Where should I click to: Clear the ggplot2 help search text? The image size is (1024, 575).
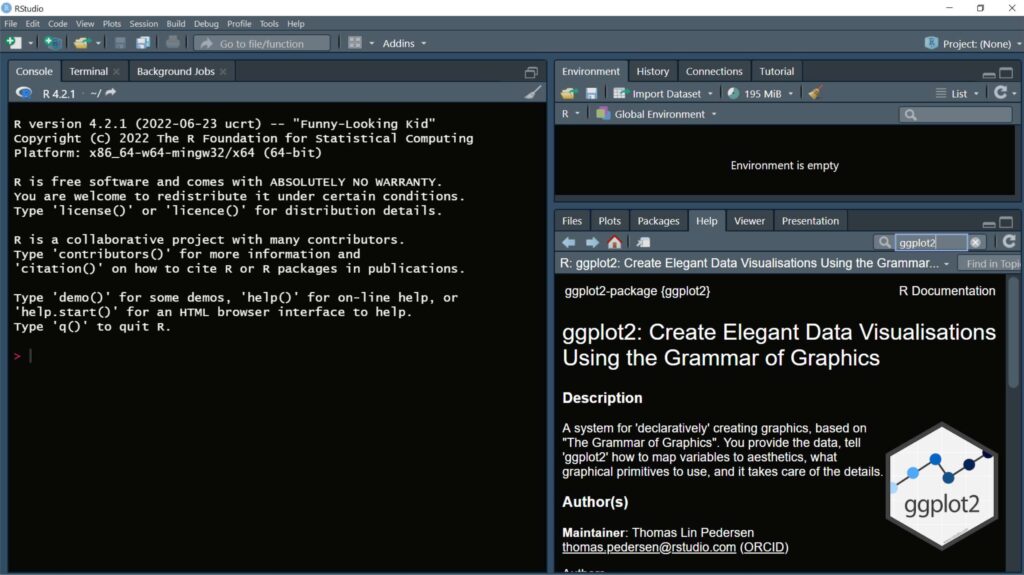coord(976,242)
